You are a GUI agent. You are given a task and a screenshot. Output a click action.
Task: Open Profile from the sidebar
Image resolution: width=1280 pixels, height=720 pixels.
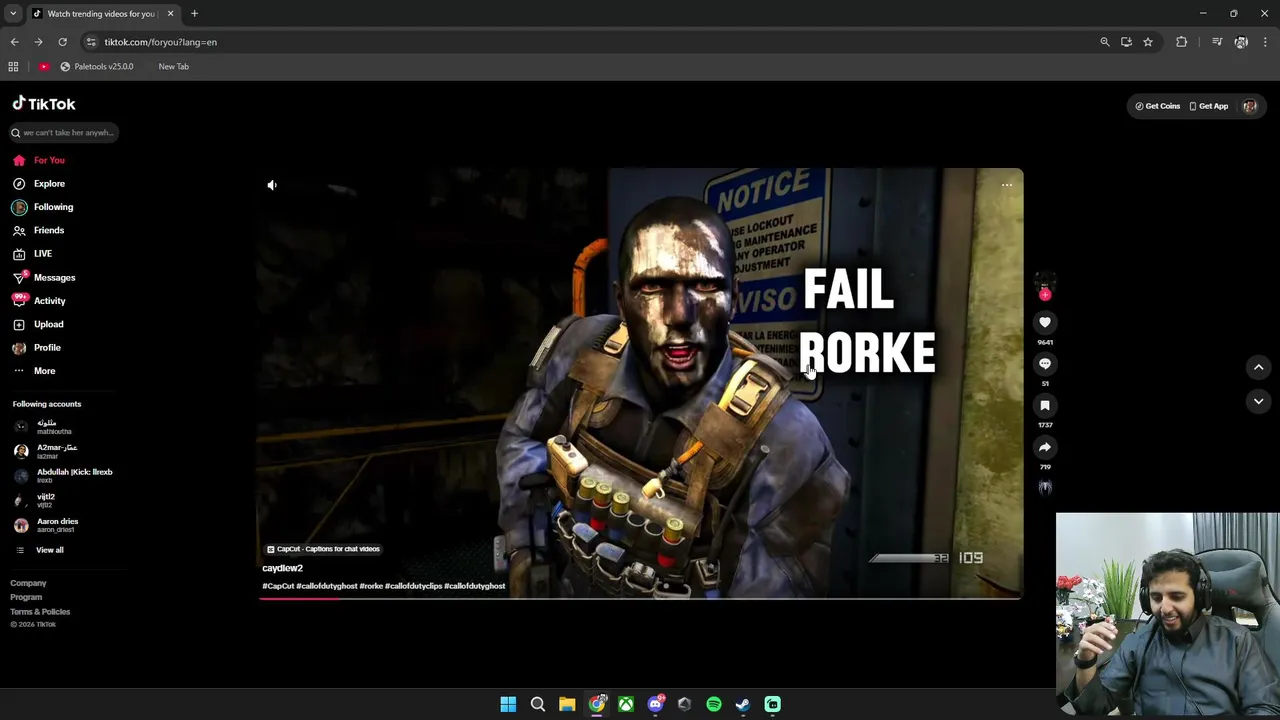click(x=38, y=348)
